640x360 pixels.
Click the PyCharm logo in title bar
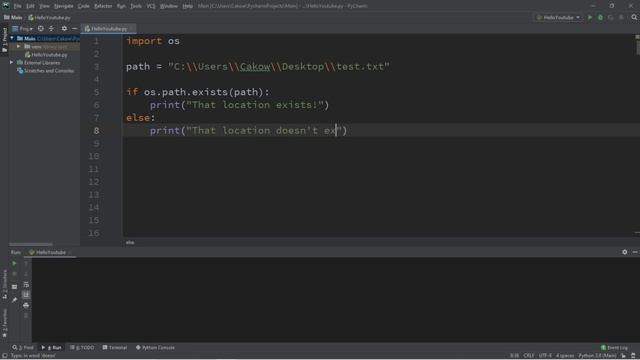[x=6, y=6]
